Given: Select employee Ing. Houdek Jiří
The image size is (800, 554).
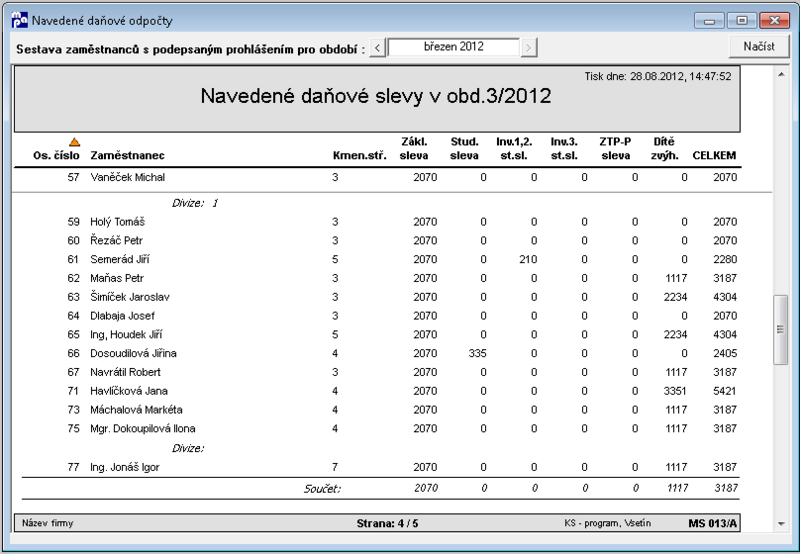Looking at the screenshot, I should 126,335.
